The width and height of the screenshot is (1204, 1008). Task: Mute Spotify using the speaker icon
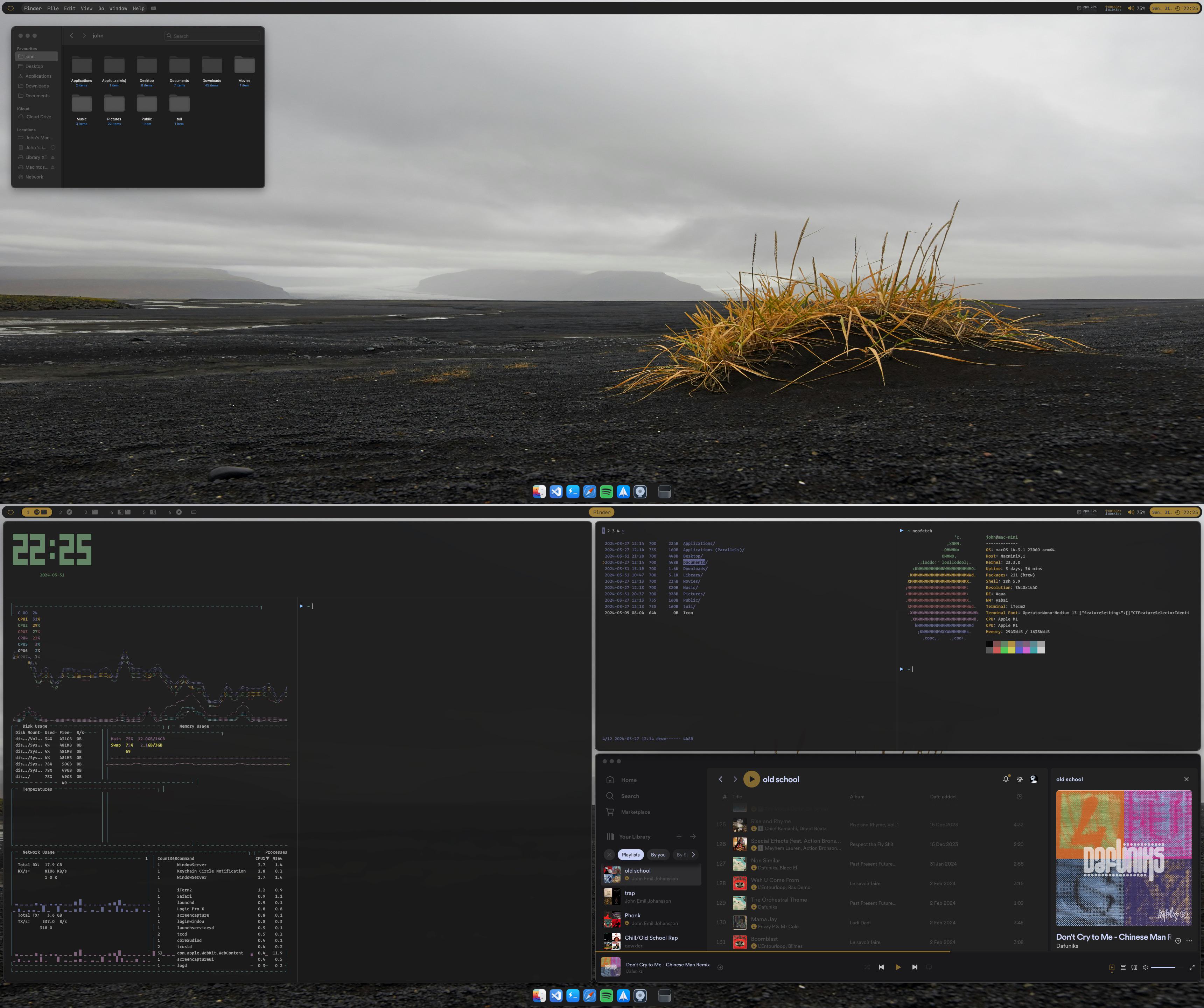(x=1146, y=967)
